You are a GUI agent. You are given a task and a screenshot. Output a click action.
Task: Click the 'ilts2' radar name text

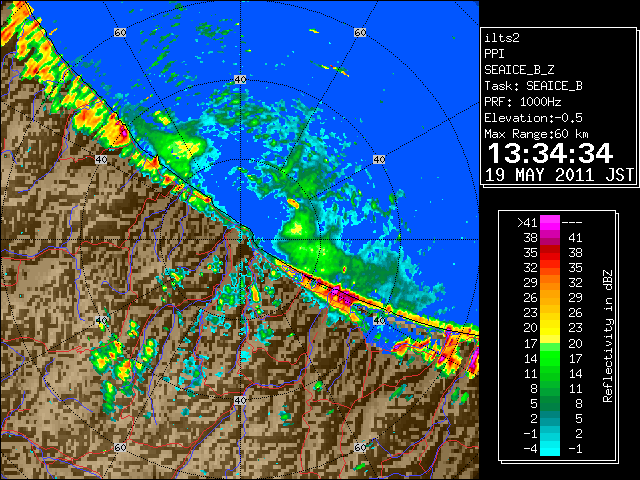click(502, 38)
